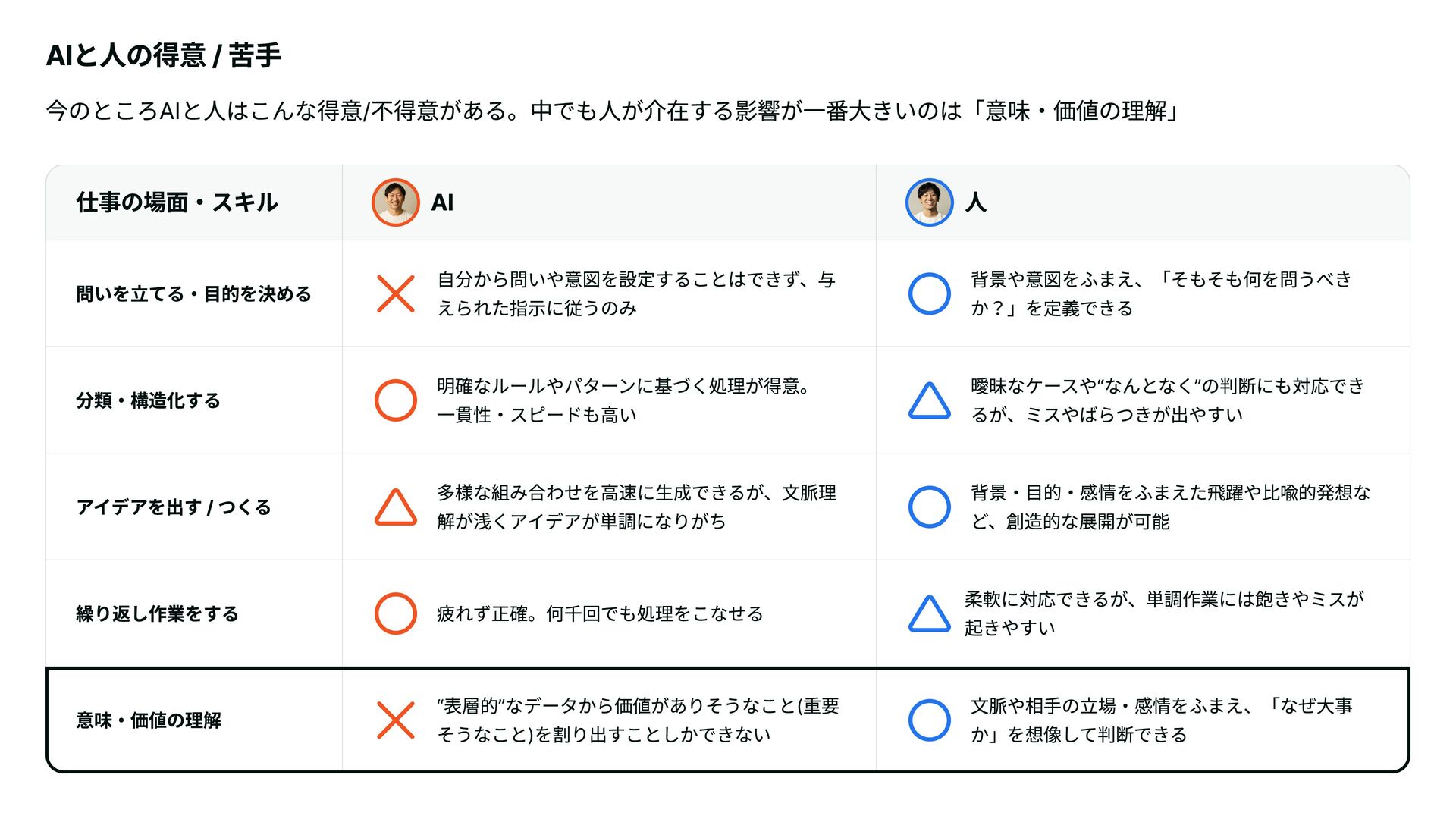Image resolution: width=1456 pixels, height=819 pixels.
Task: Select the 繰り返し作業をする row label
Action: click(157, 613)
